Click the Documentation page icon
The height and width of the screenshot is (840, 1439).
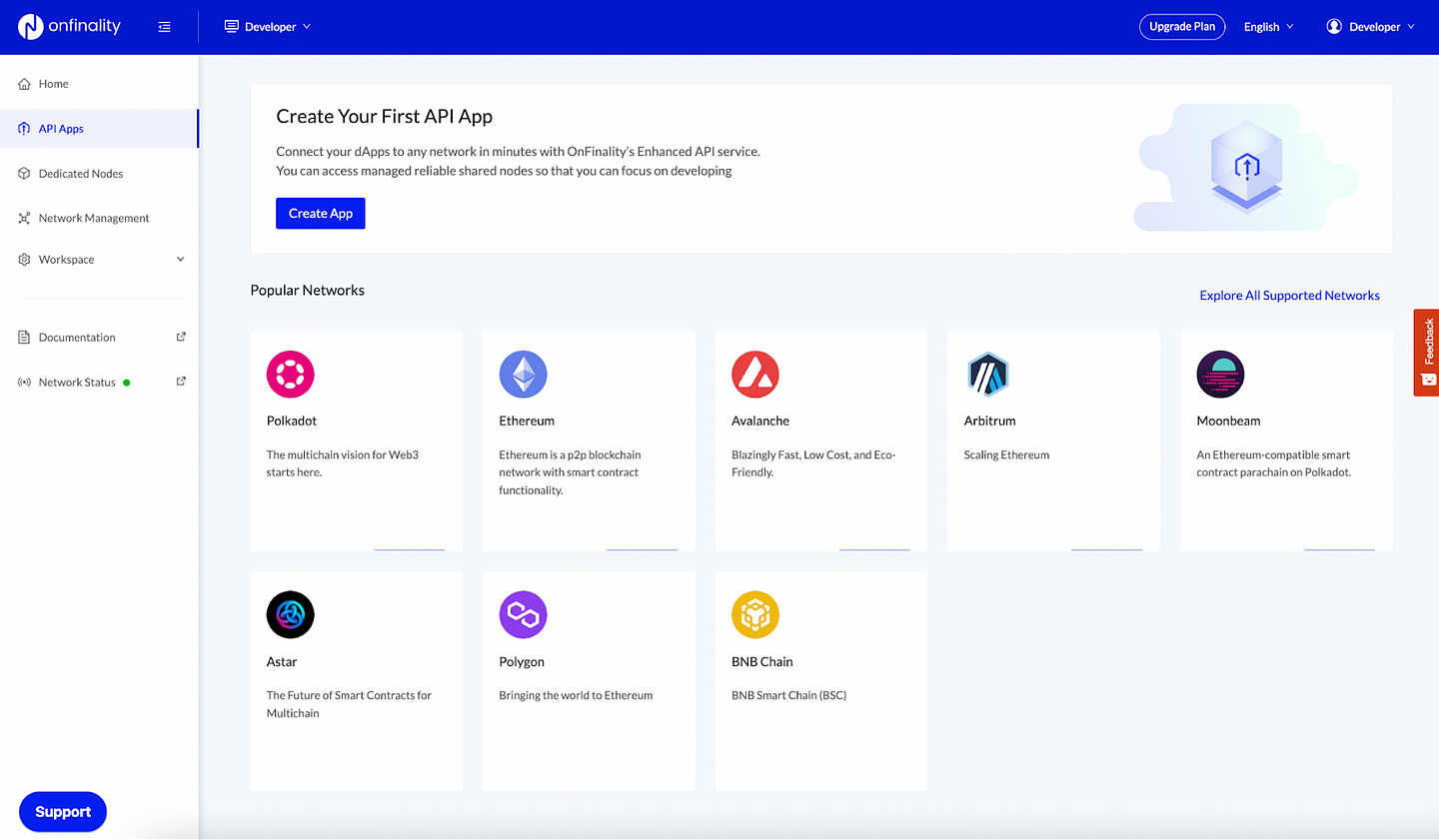(x=24, y=338)
